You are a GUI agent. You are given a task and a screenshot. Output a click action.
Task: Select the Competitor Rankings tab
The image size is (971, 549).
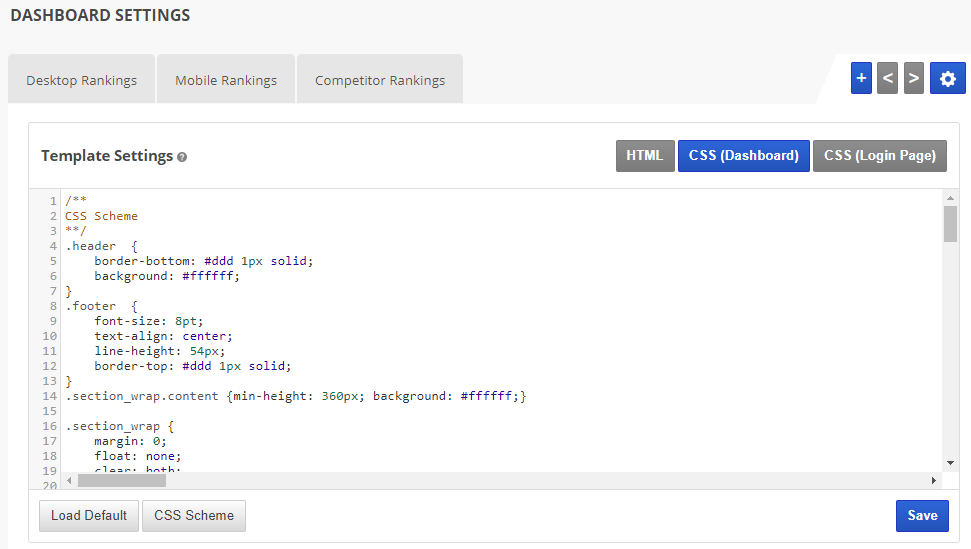pyautogui.click(x=380, y=80)
